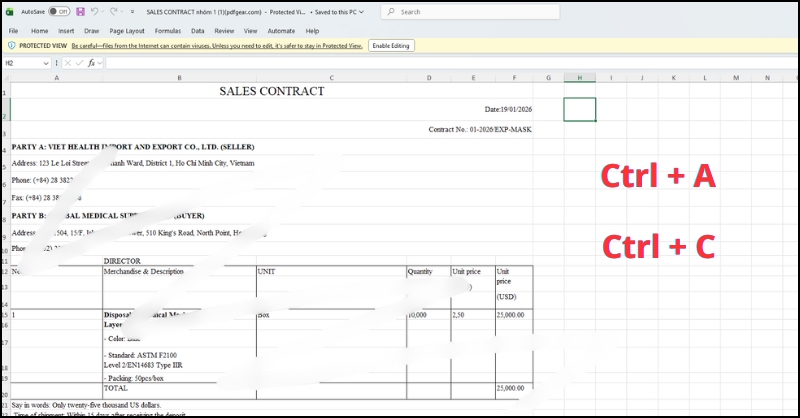800x418 pixels.
Task: Expand the Name Box dropdown arrow
Action: [x=46, y=63]
